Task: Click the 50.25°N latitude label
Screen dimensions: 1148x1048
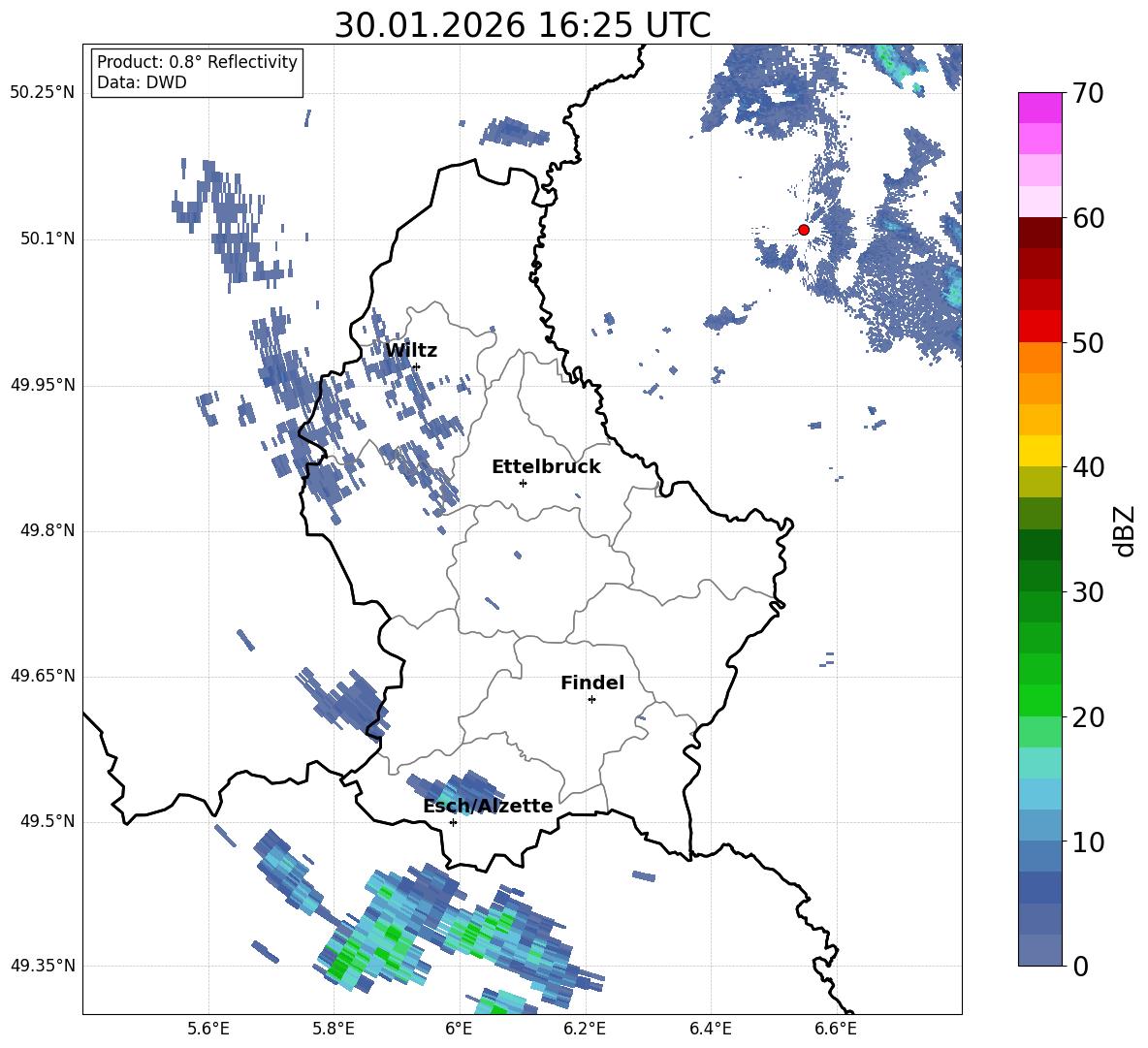Action: pyautogui.click(x=42, y=93)
